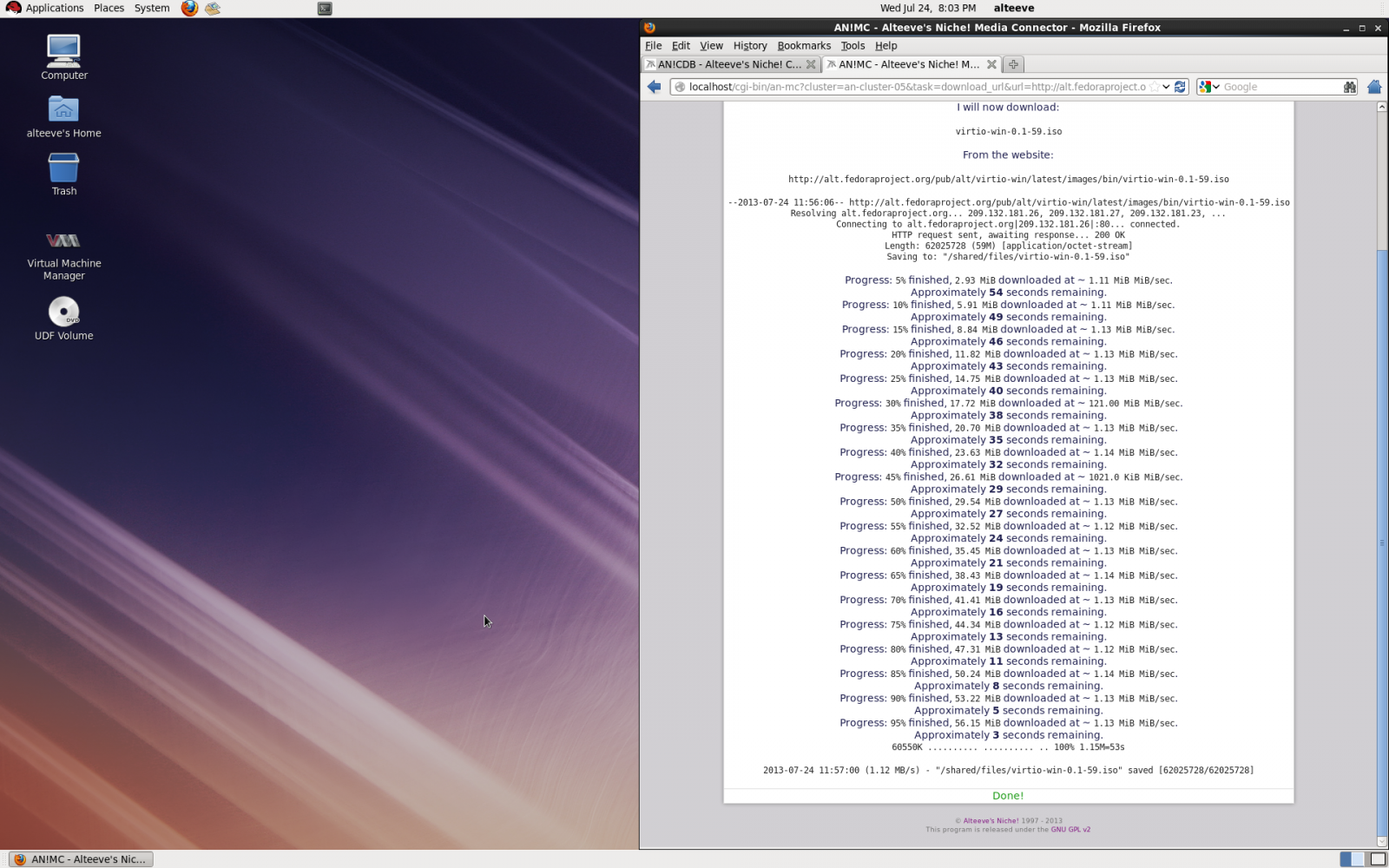1389x868 pixels.
Task: Open the Bookmarks menu in Firefox
Action: click(x=803, y=46)
